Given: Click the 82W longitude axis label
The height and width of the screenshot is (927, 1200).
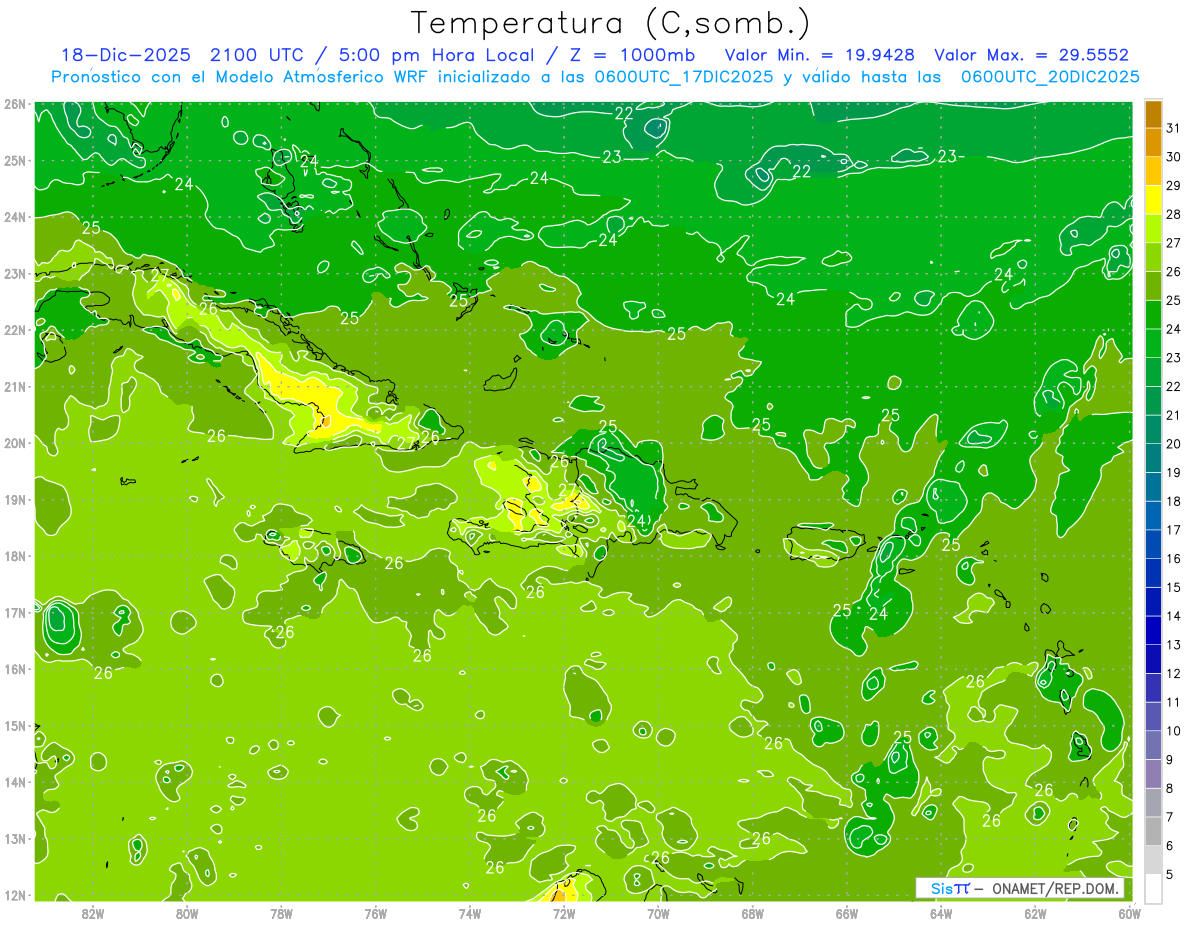Looking at the screenshot, I should point(93,913).
